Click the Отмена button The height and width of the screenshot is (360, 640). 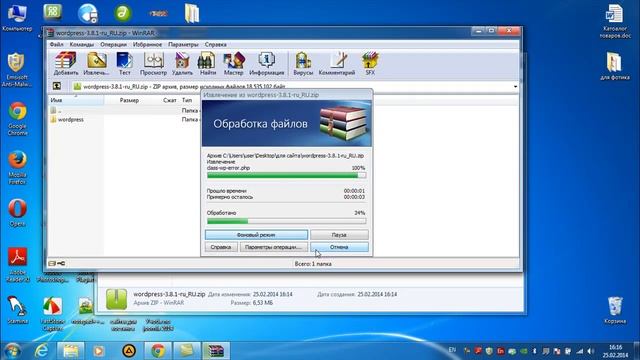pyautogui.click(x=339, y=247)
